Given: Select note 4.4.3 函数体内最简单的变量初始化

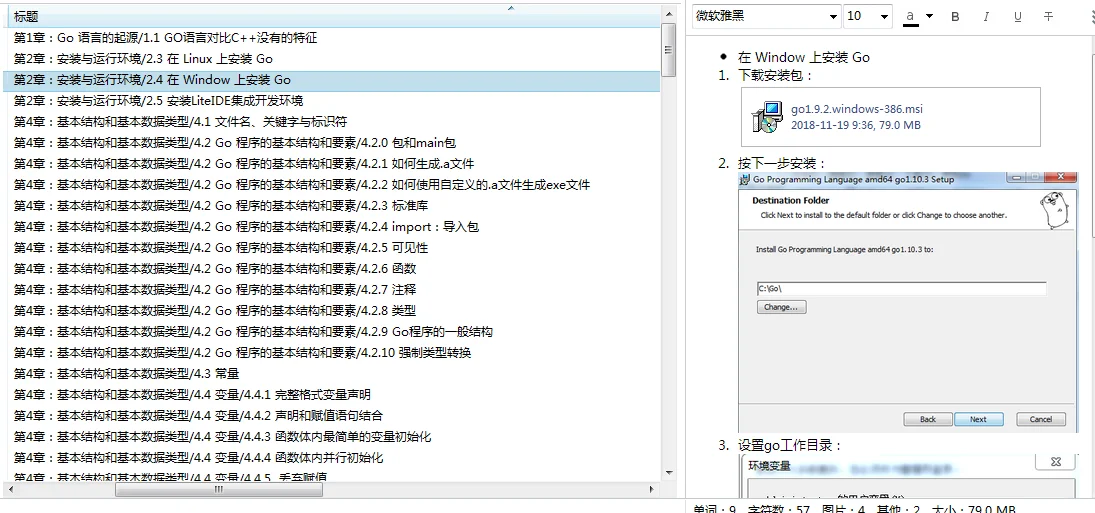Looking at the screenshot, I should click(x=333, y=437).
